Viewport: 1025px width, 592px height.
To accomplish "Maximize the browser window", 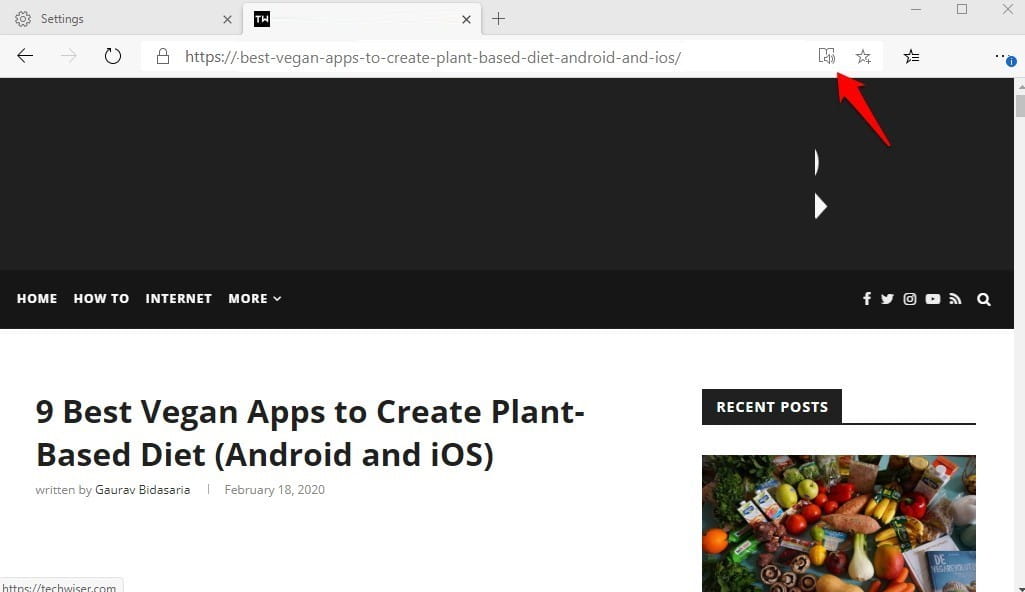I will pos(962,9).
